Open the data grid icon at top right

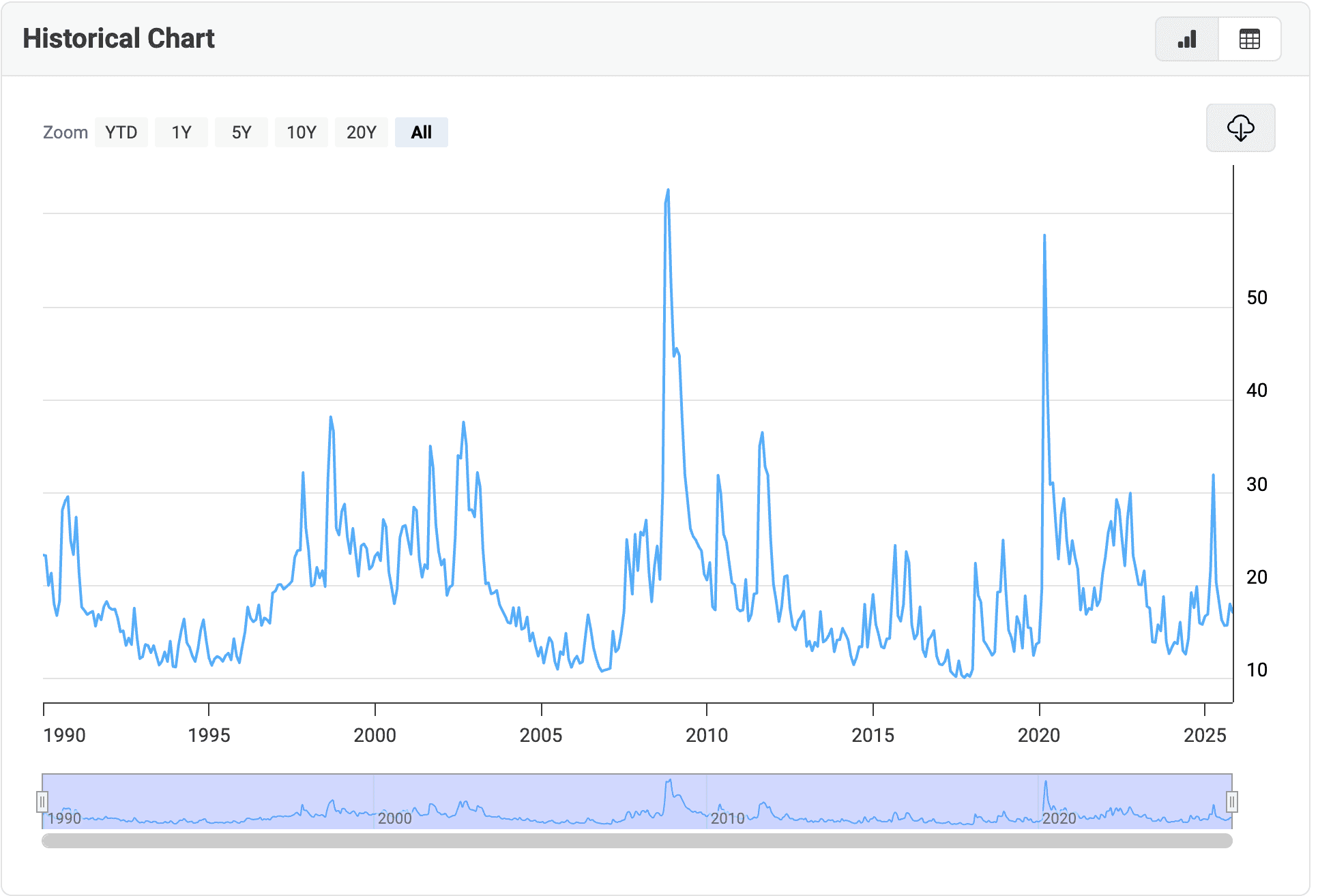(x=1249, y=39)
